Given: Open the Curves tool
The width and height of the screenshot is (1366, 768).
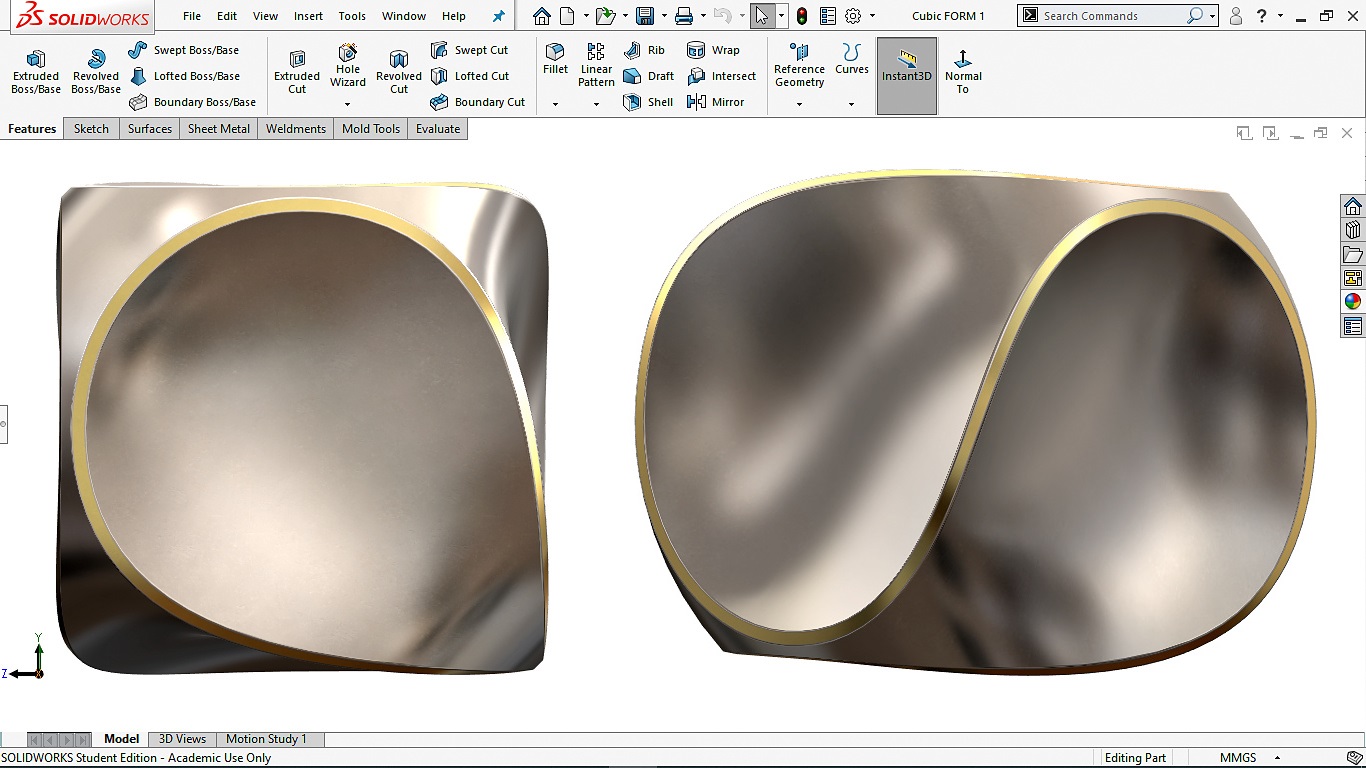Looking at the screenshot, I should point(852,60).
